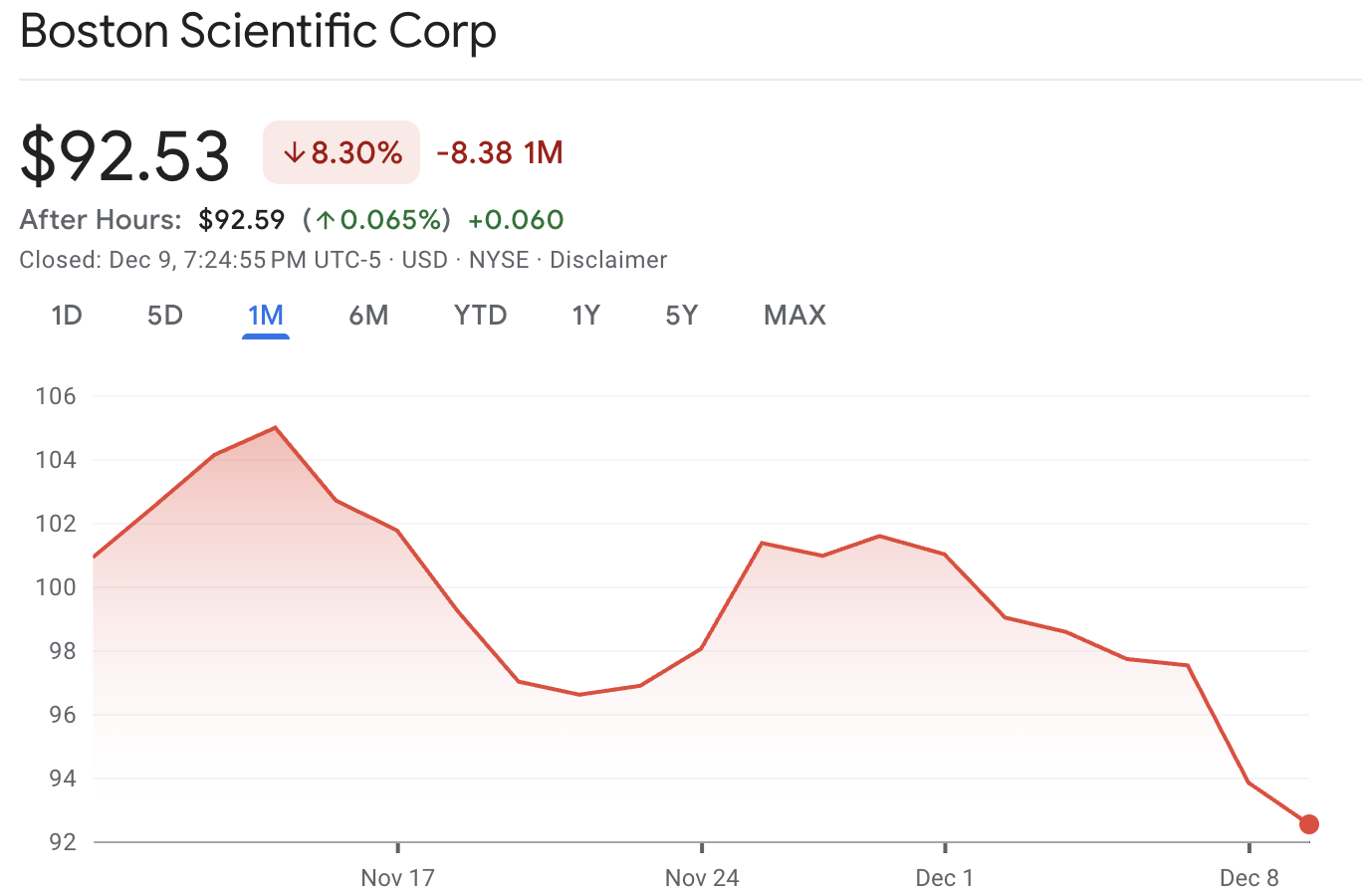The height and width of the screenshot is (896, 1362).
Task: Open the MAX history view
Action: click(x=794, y=315)
